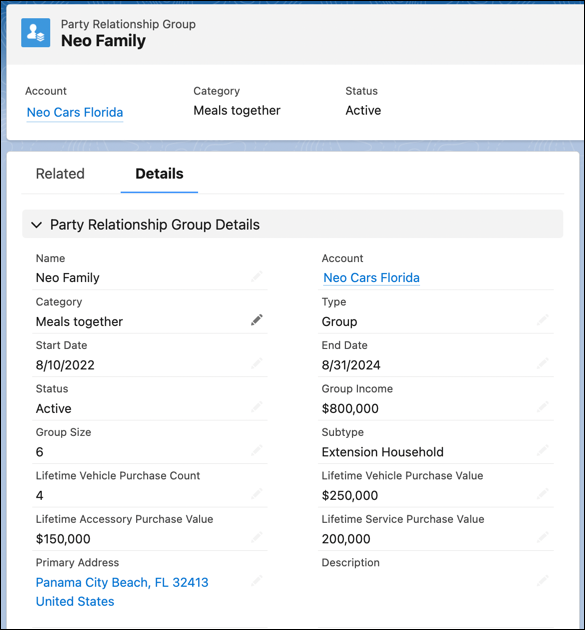Viewport: 585px width, 630px height.
Task: Collapse Party Relationship Group Details section
Action: 37,225
